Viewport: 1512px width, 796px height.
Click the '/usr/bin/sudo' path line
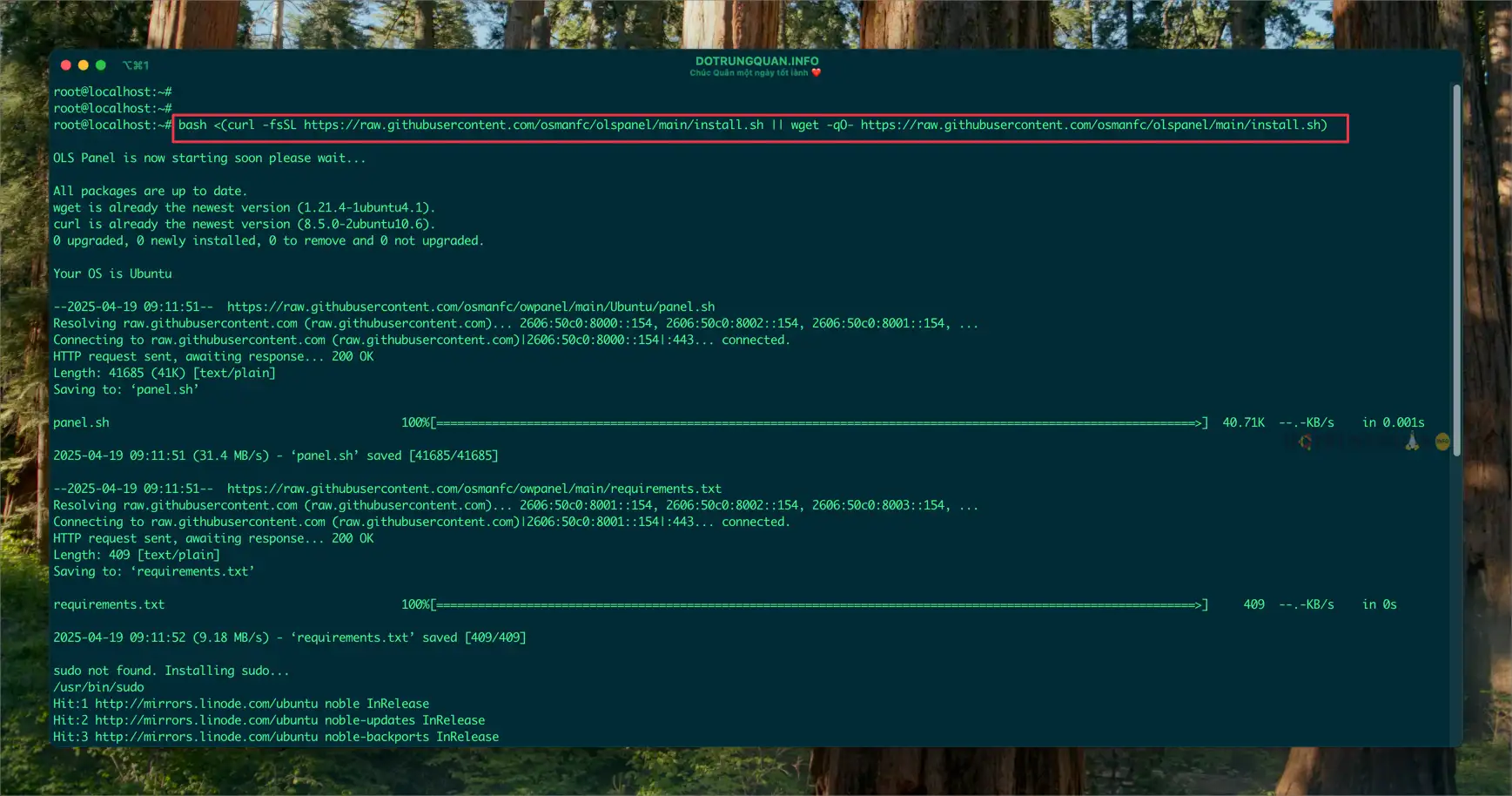[x=98, y=687]
